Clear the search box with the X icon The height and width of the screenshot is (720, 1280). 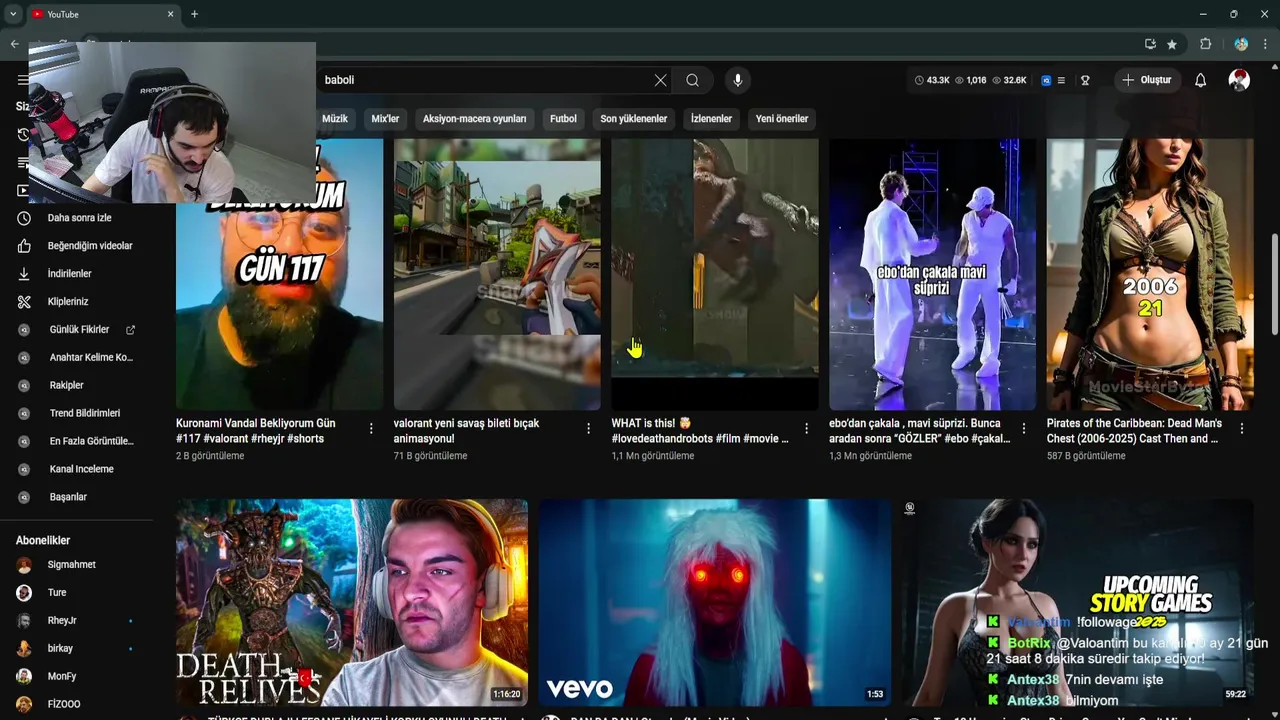pos(660,80)
